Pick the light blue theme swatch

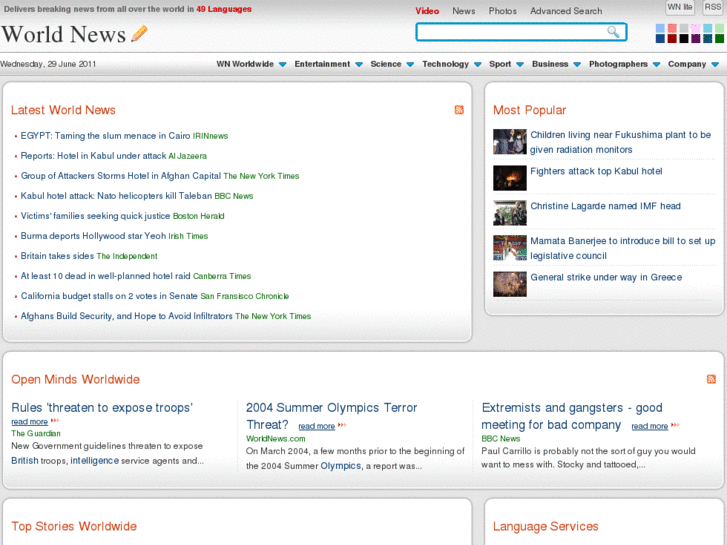660,28
